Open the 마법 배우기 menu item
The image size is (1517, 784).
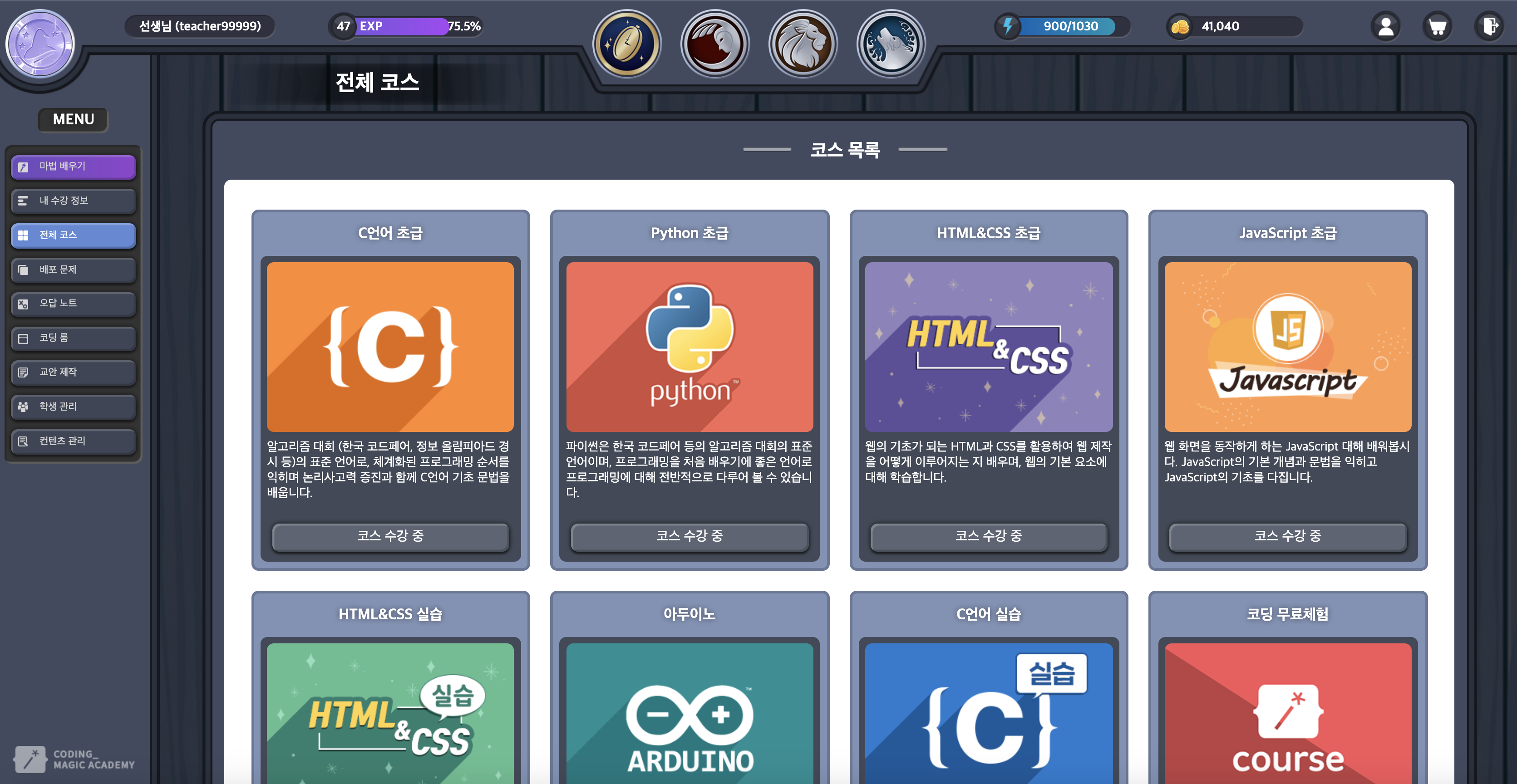(73, 167)
